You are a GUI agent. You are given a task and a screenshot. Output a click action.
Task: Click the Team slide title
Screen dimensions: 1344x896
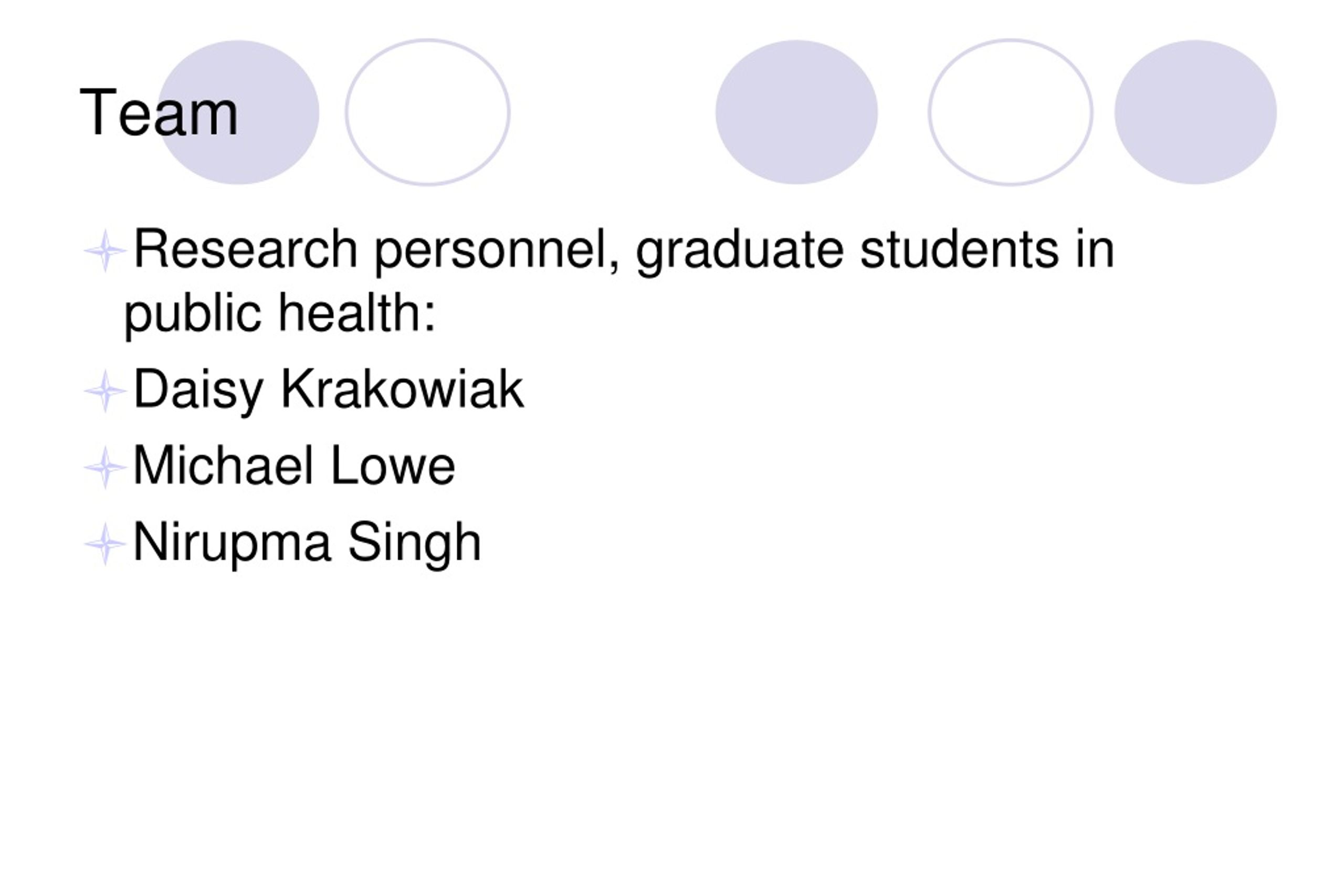[159, 112]
